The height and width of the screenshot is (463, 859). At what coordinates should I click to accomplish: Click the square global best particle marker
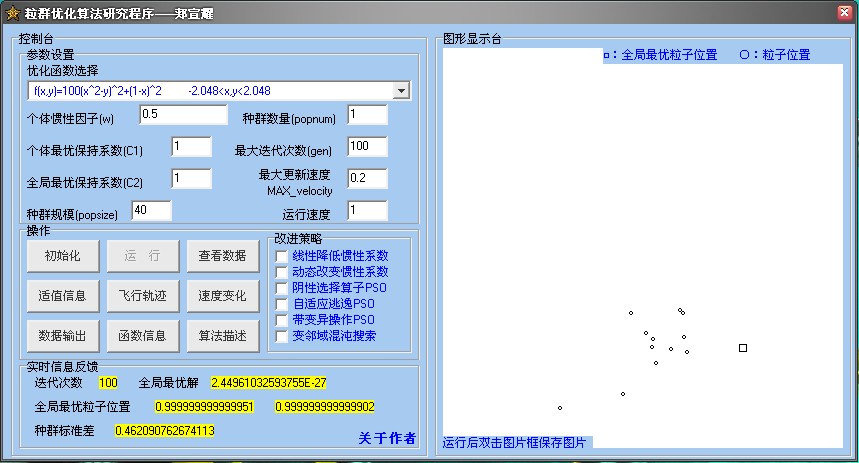click(743, 348)
